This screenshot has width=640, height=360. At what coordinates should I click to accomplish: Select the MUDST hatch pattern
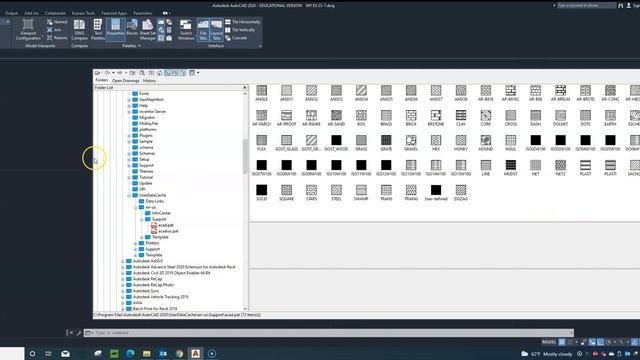tap(511, 168)
